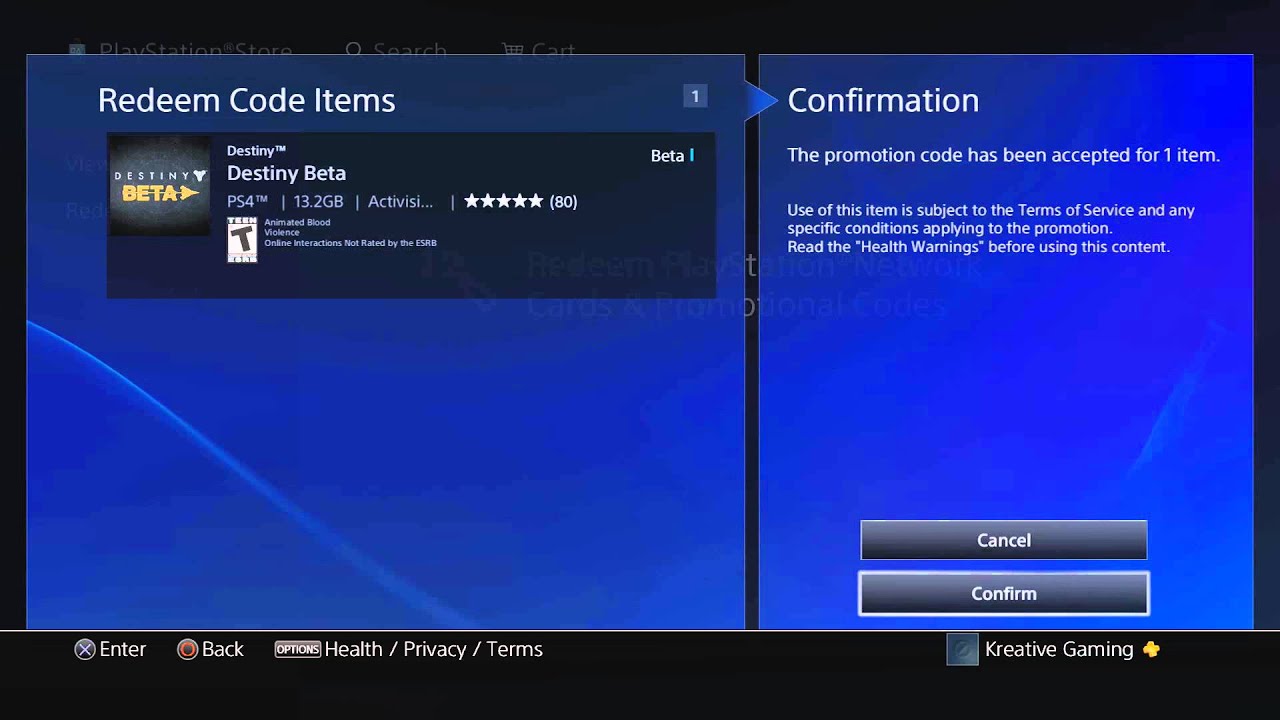Click the Health Warnings notice text
This screenshot has width=1280, height=720.
coord(978,246)
